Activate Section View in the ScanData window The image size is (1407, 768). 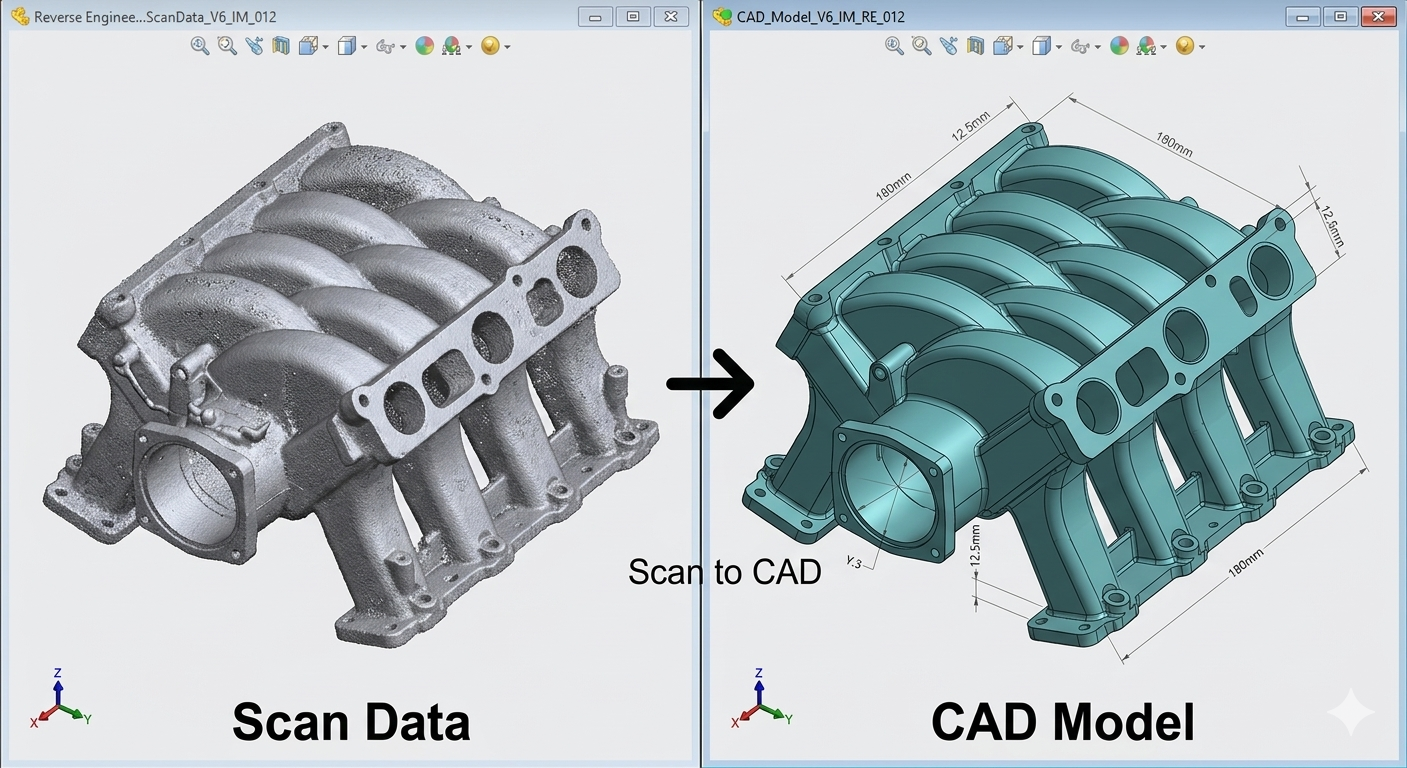tap(280, 46)
